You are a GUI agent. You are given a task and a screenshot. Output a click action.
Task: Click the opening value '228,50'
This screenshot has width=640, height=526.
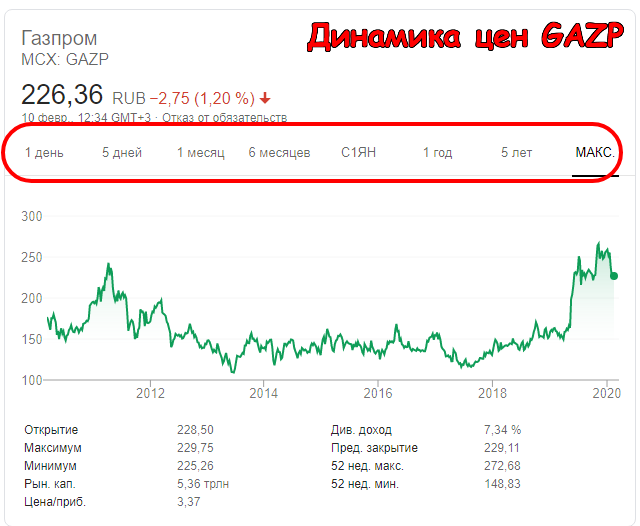(195, 430)
